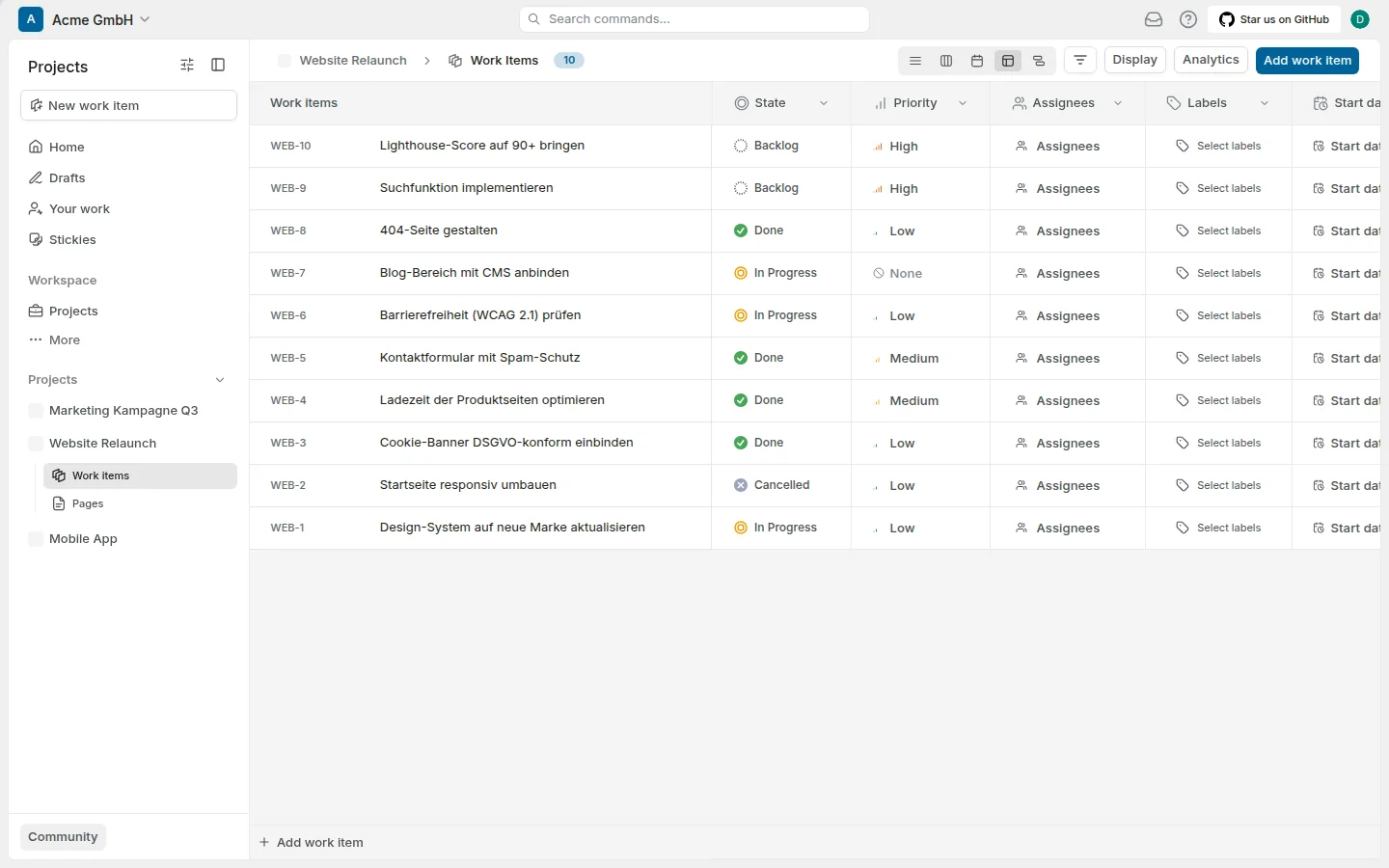Open sidebar preferences sliders icon
Viewport: 1389px width, 868px height.
pos(187,65)
